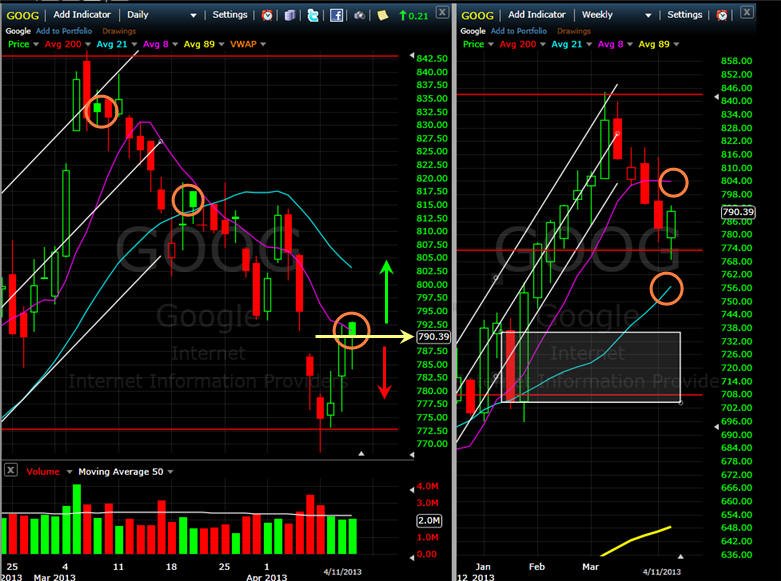Open Settings in the Daily chart toolbar
The image size is (781, 581).
[230, 15]
